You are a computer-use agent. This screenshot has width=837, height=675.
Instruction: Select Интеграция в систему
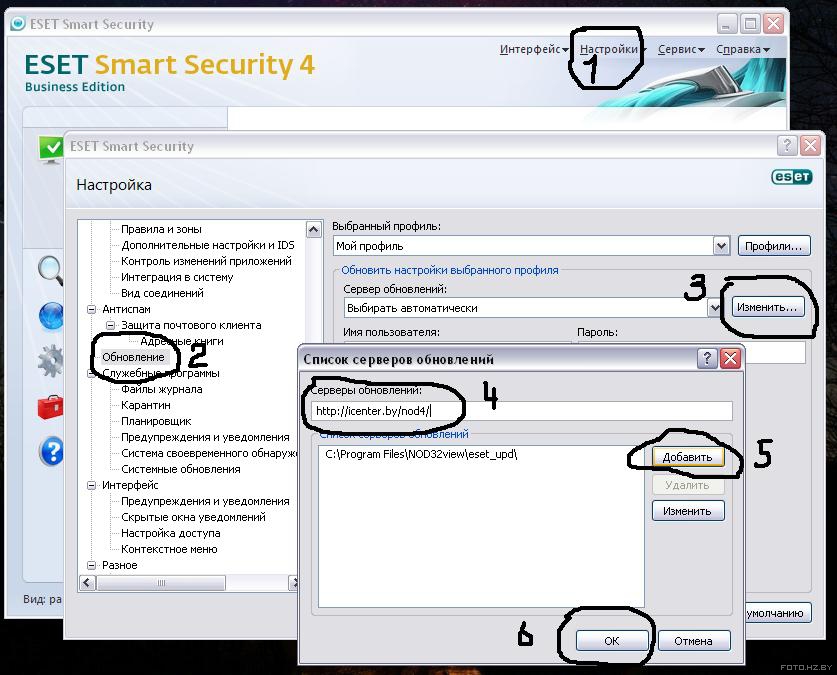tap(177, 277)
